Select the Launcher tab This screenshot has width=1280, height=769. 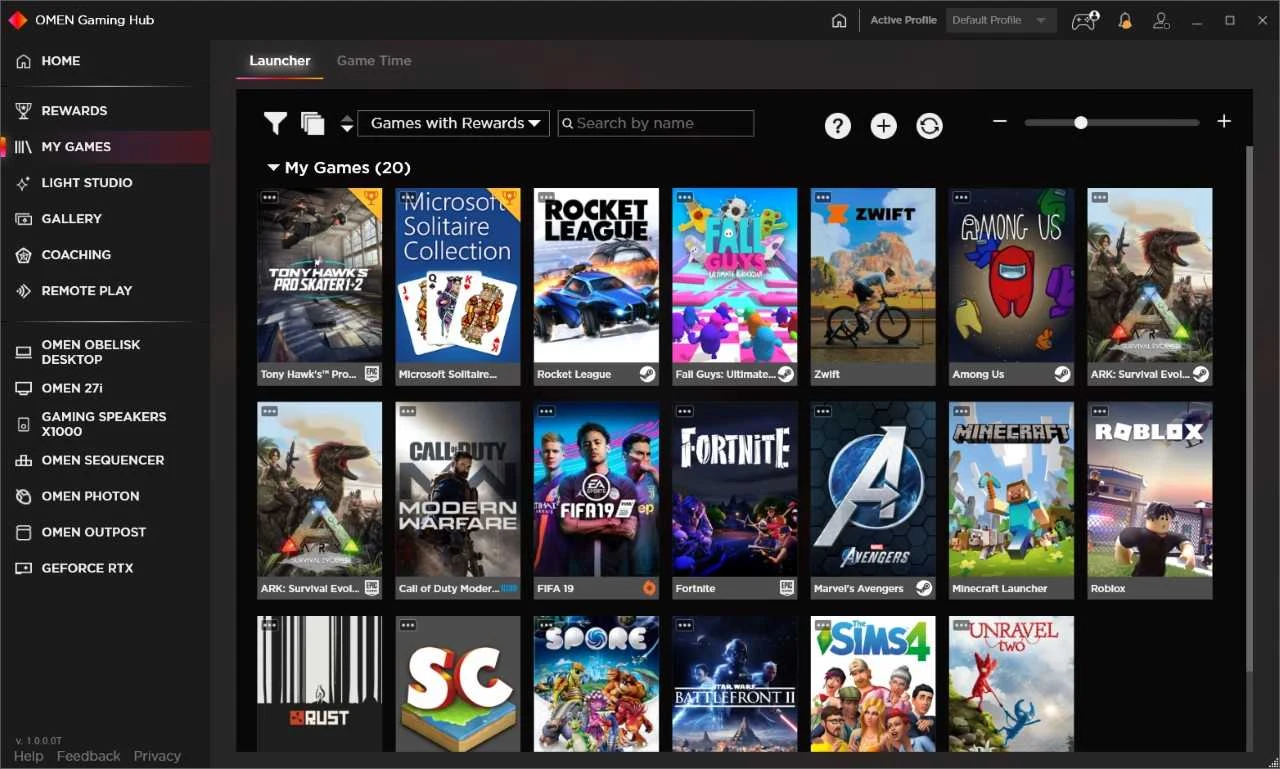click(279, 60)
